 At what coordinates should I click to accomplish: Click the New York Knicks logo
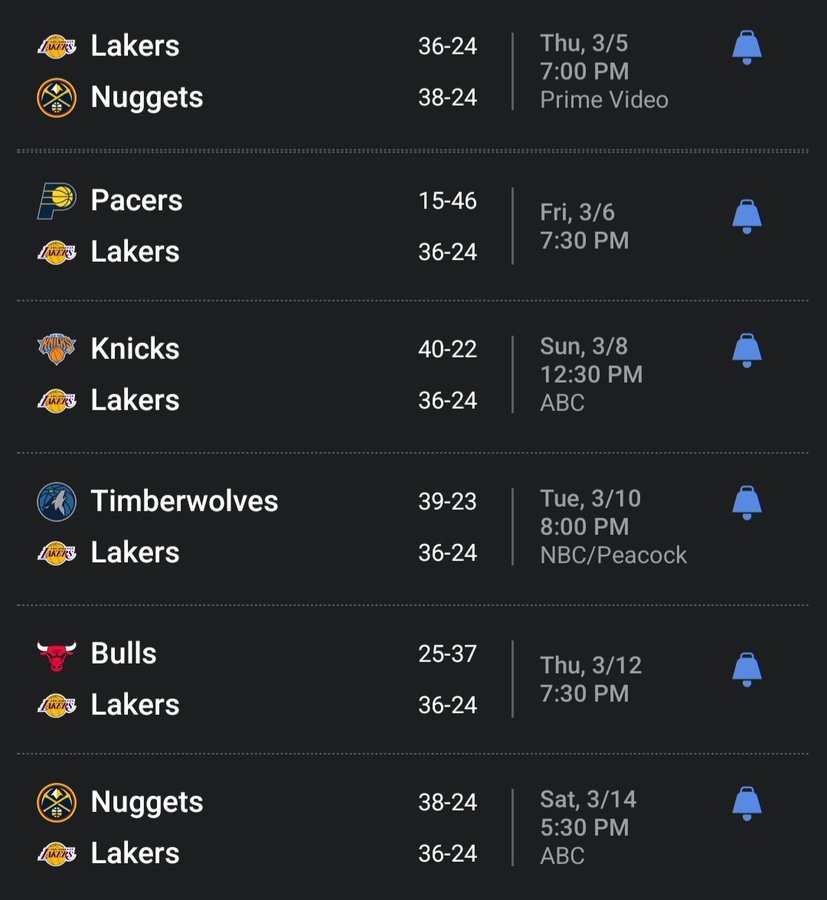click(x=57, y=349)
